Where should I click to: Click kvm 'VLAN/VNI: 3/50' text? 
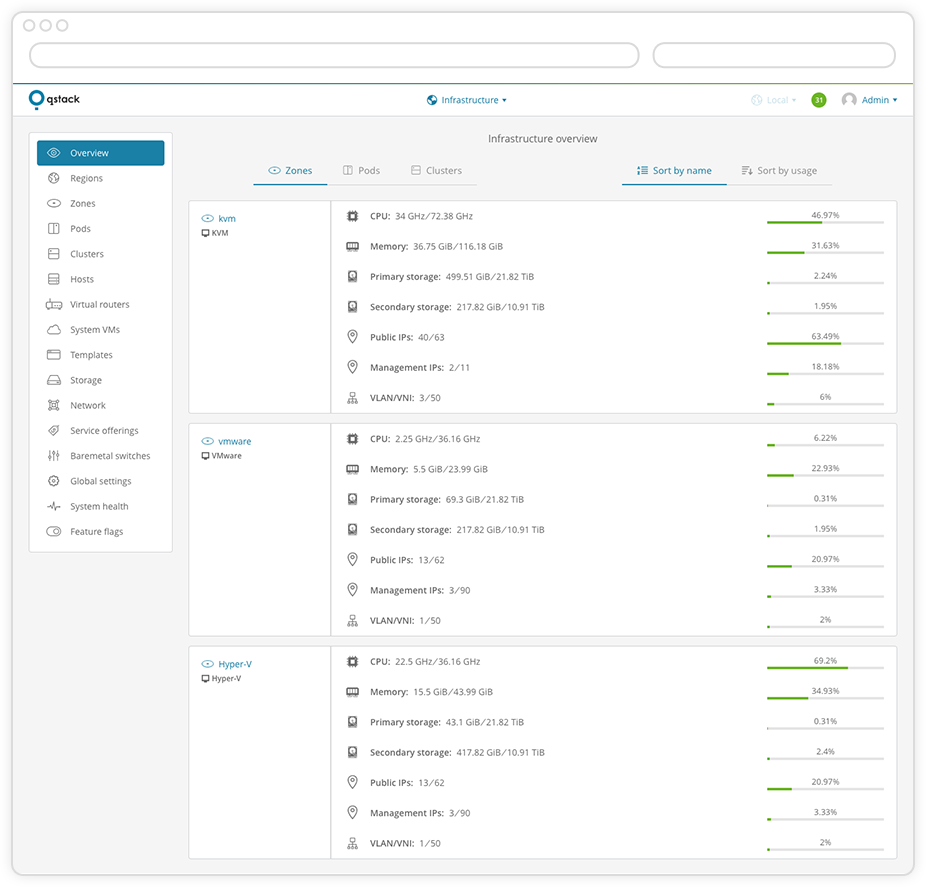click(405, 398)
